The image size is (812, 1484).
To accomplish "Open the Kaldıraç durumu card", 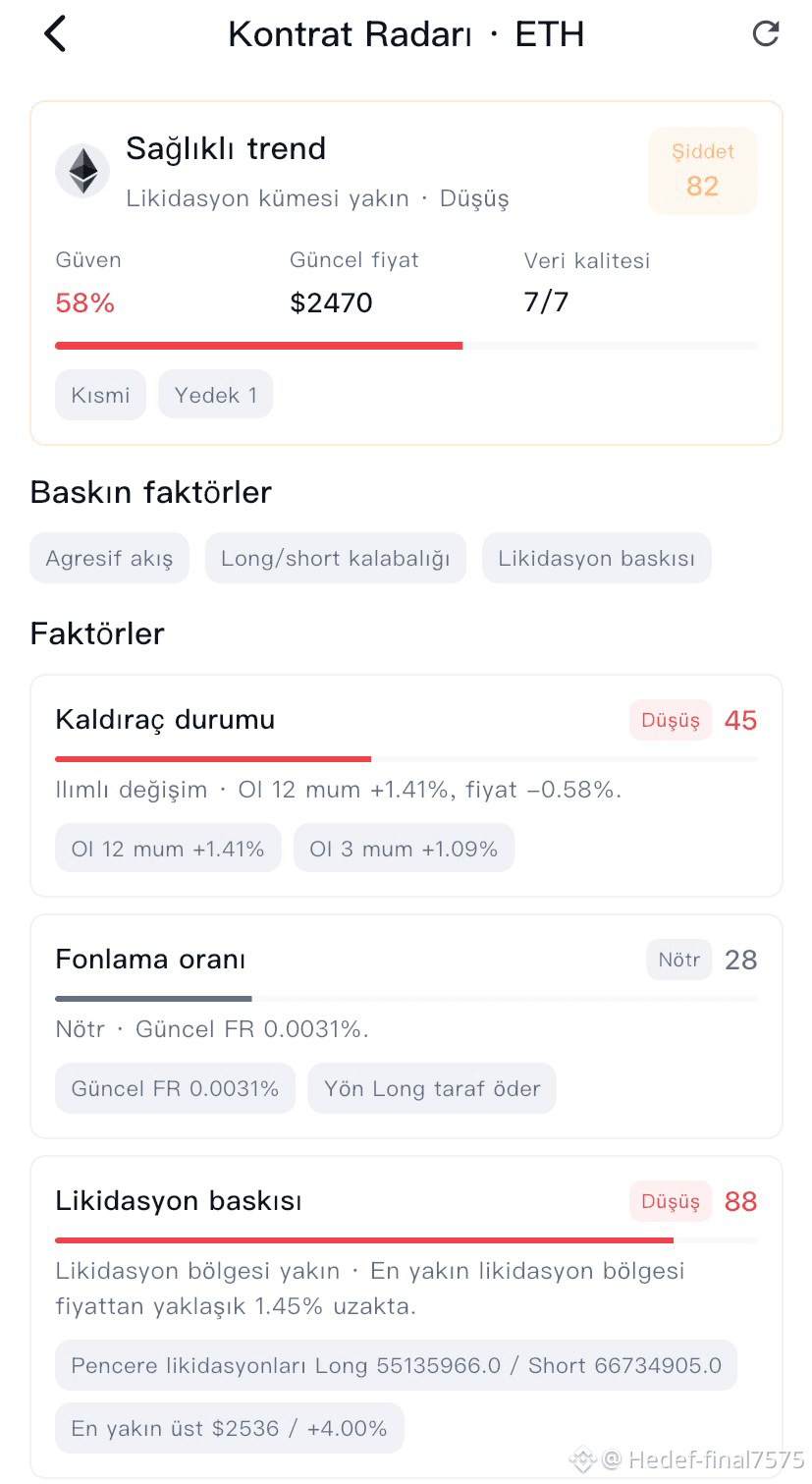I will click(x=406, y=786).
